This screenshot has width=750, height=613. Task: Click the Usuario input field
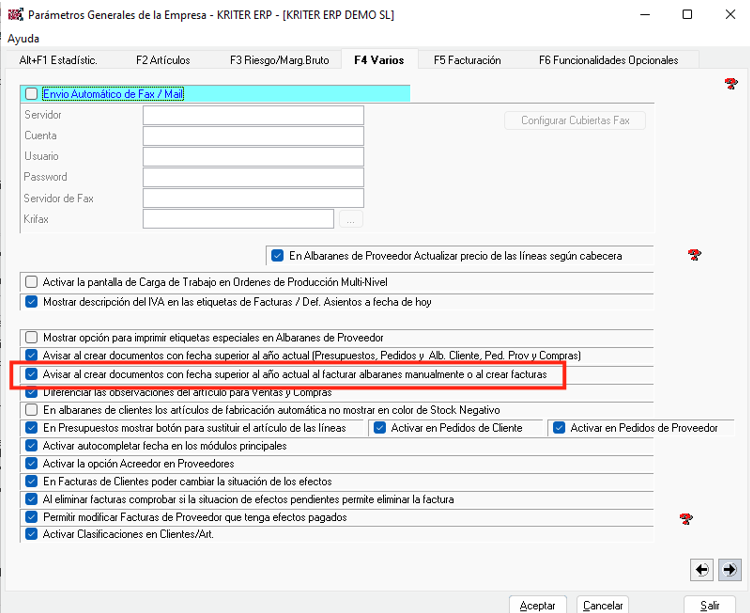(253, 156)
